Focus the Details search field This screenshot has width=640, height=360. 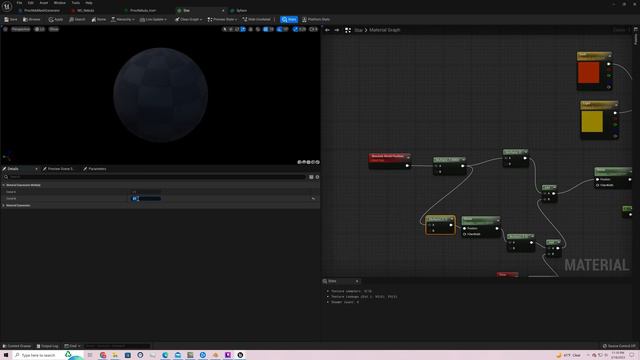tap(154, 177)
